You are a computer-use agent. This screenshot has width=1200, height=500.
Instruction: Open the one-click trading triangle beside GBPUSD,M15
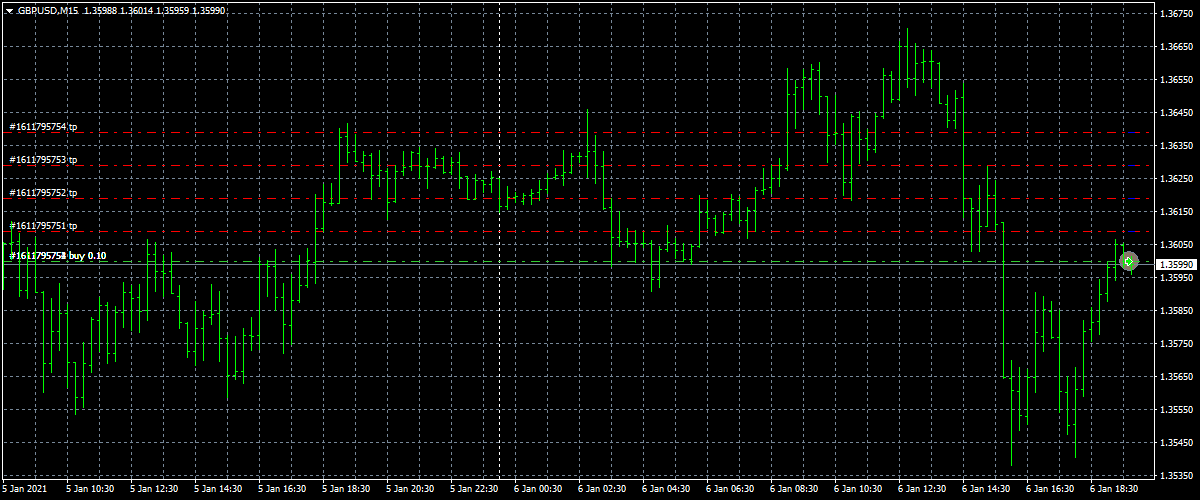(x=9, y=10)
